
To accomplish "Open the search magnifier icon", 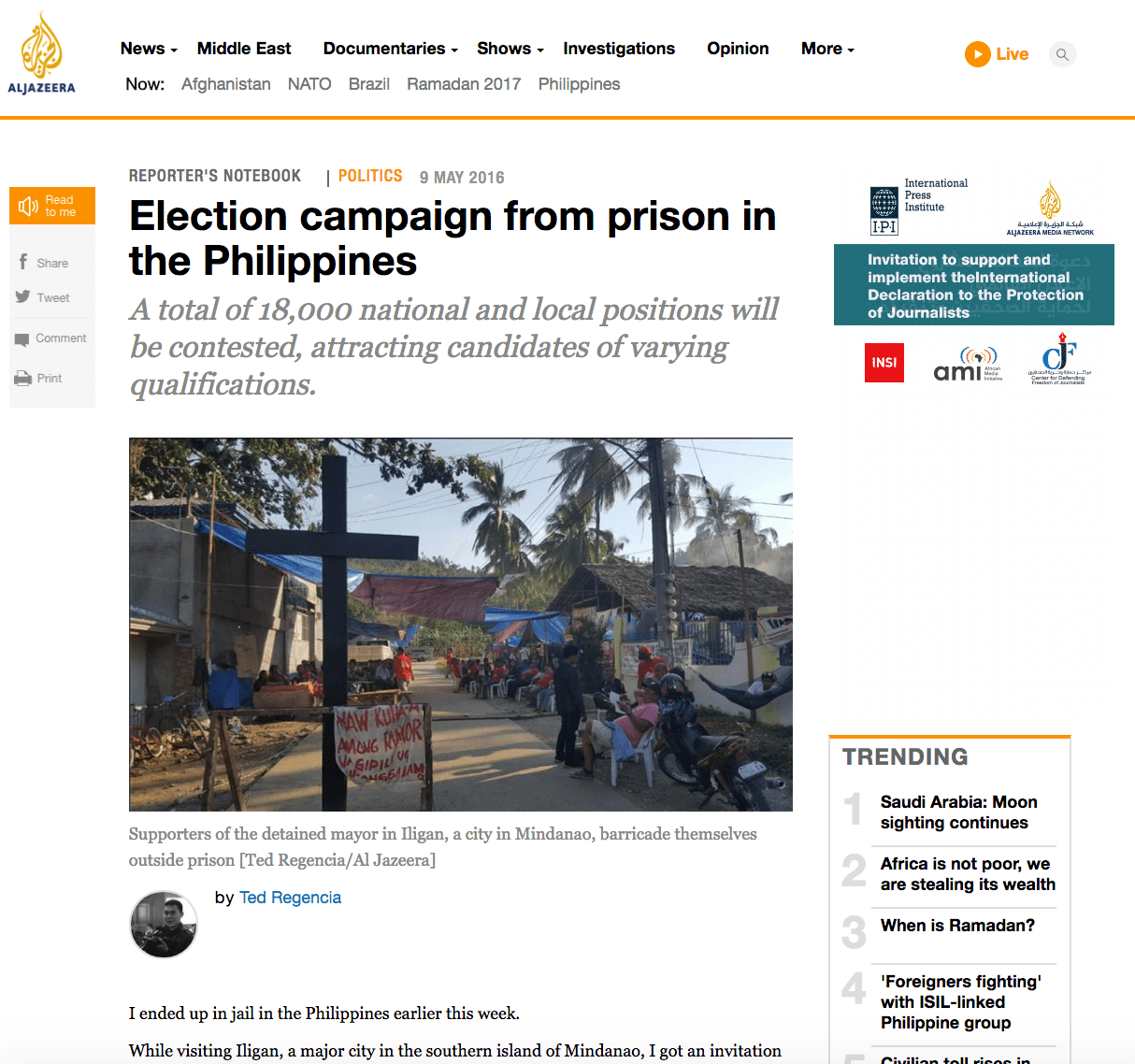I will tap(1062, 54).
